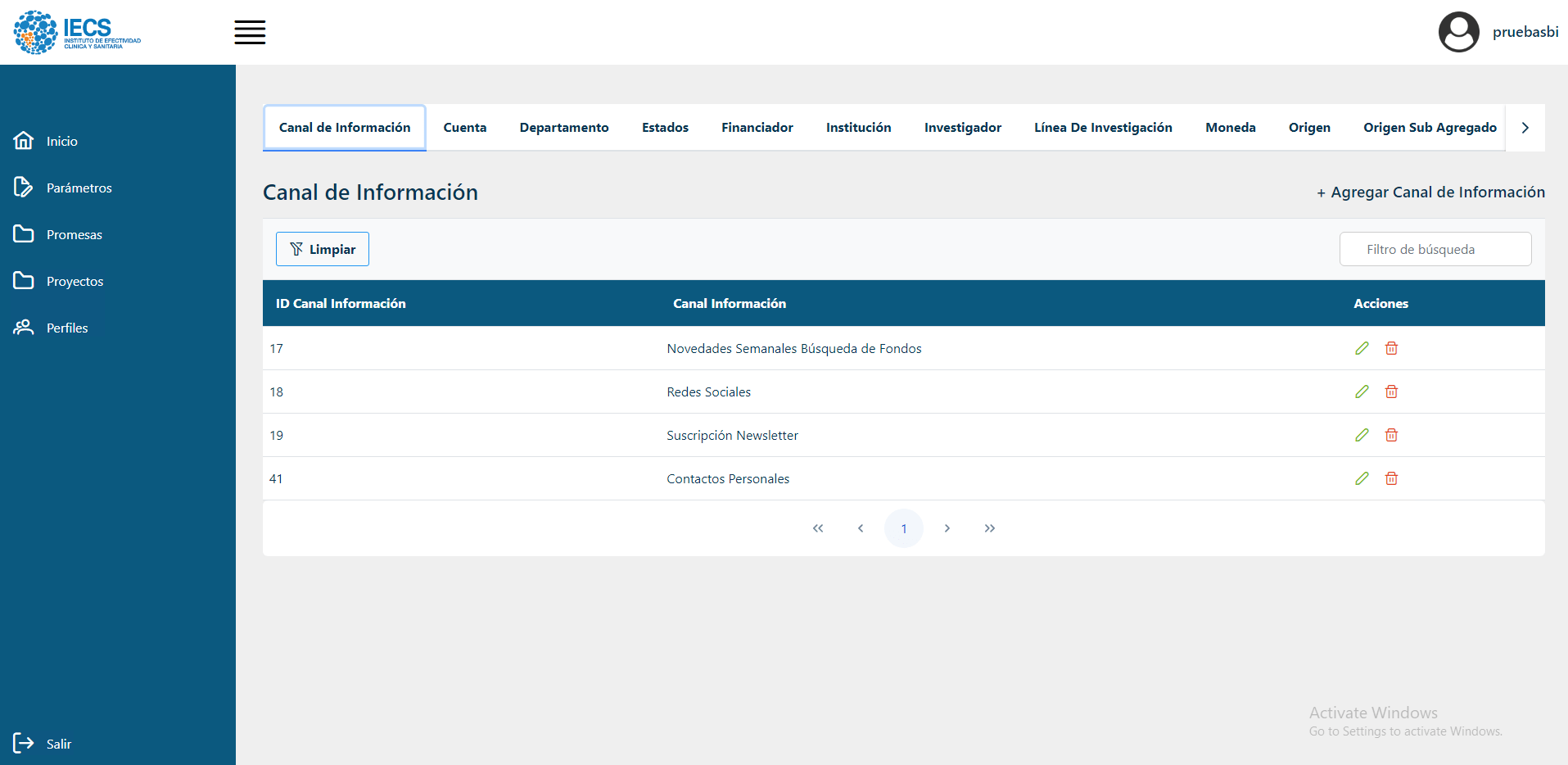Click Agregar Canal de Información

click(x=1430, y=192)
